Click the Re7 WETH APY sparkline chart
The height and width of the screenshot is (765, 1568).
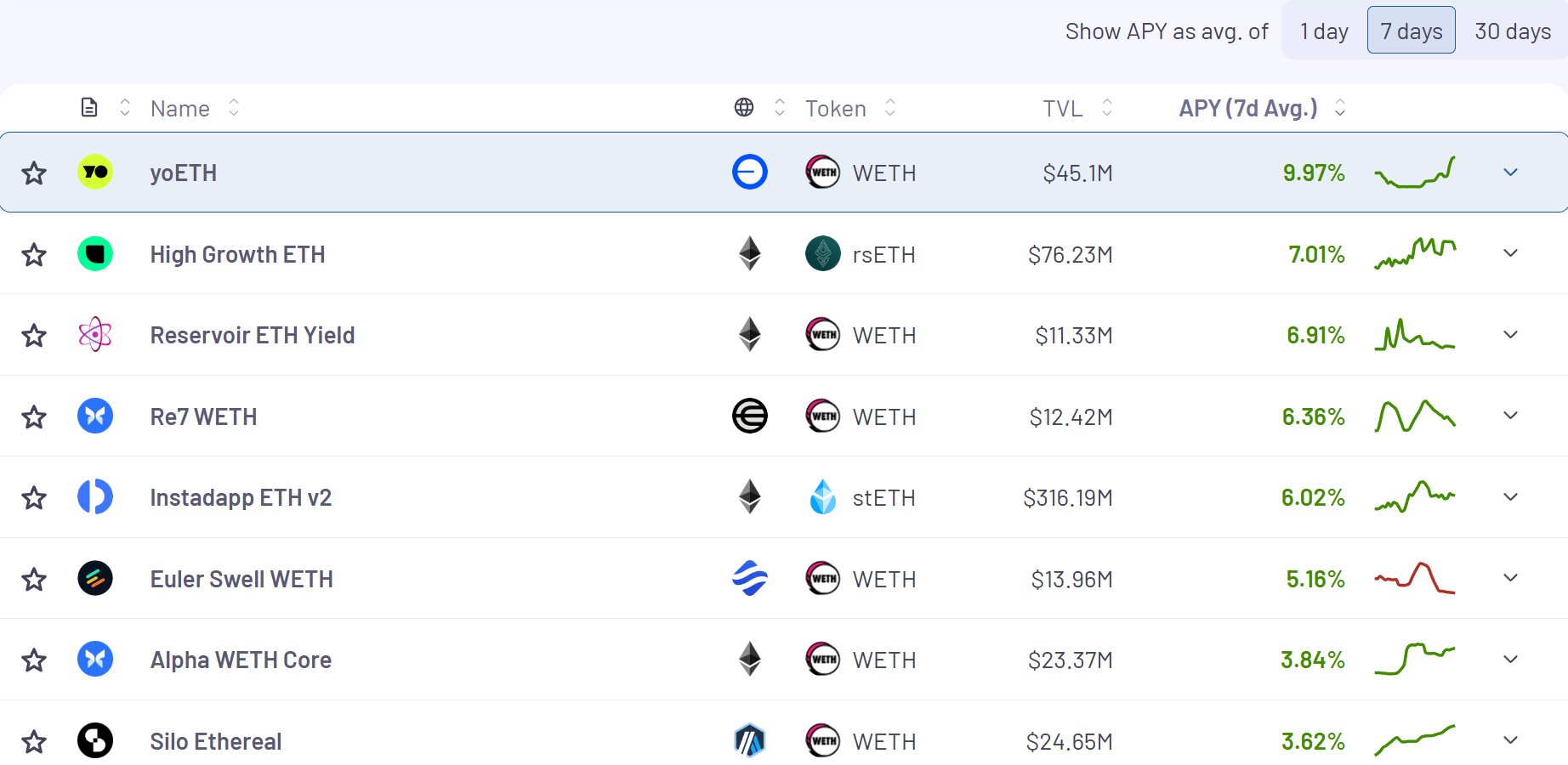point(1415,416)
